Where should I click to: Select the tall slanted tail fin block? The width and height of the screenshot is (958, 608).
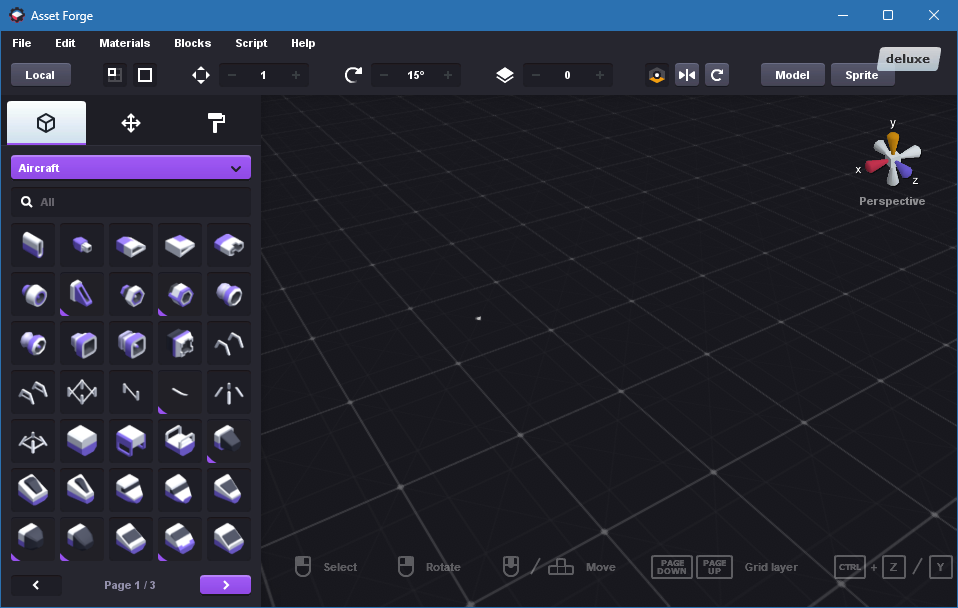[x=82, y=295]
